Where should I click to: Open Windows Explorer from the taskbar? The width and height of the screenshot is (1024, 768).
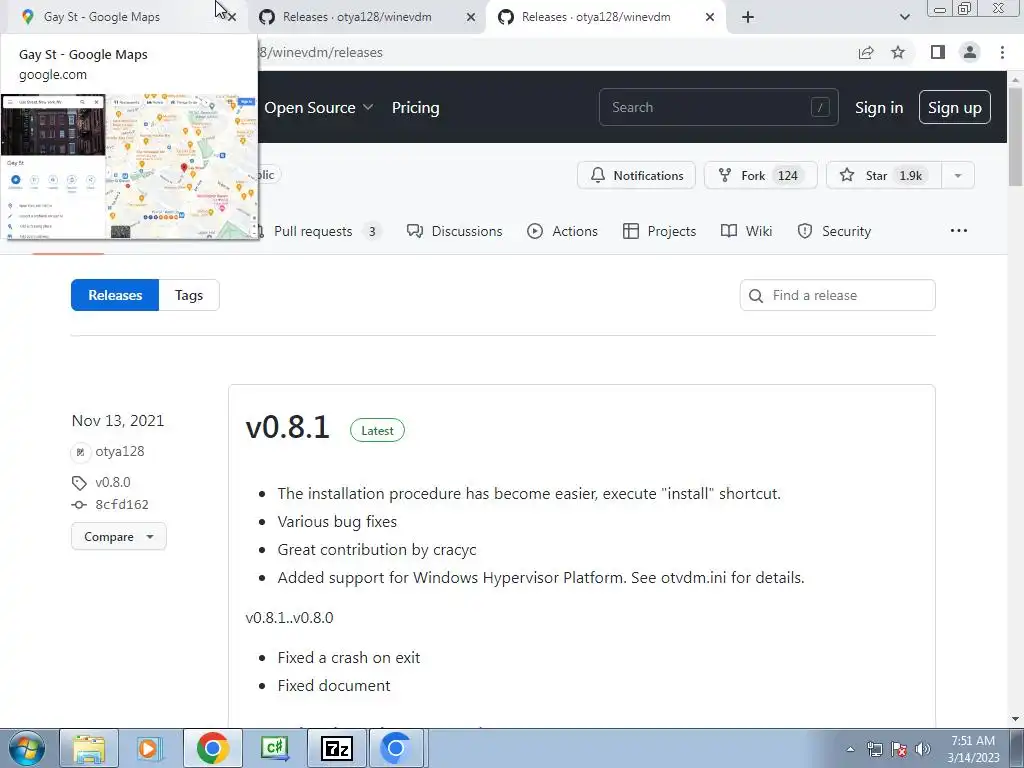click(x=89, y=748)
